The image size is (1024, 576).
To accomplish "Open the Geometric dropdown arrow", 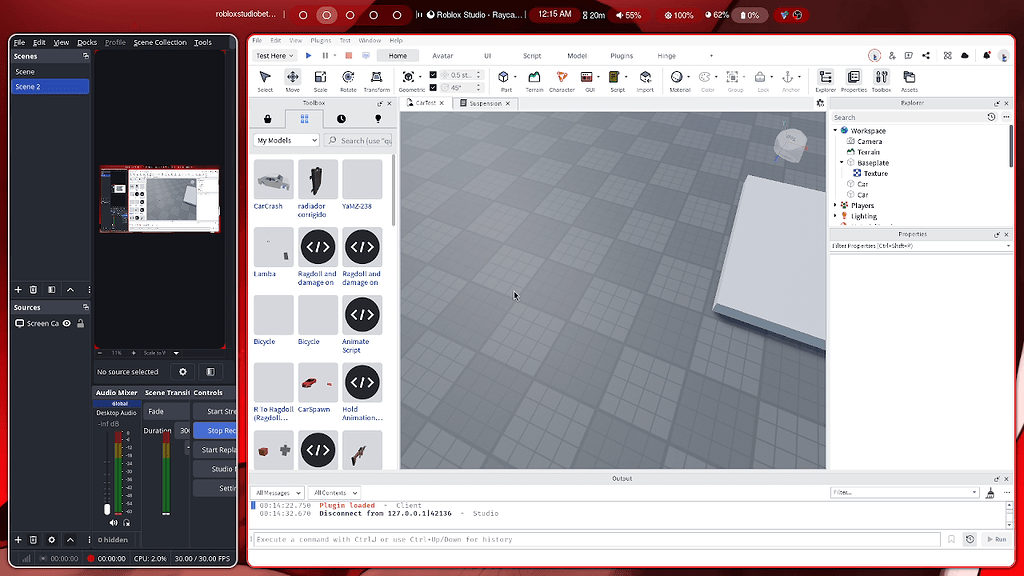I will [x=420, y=77].
